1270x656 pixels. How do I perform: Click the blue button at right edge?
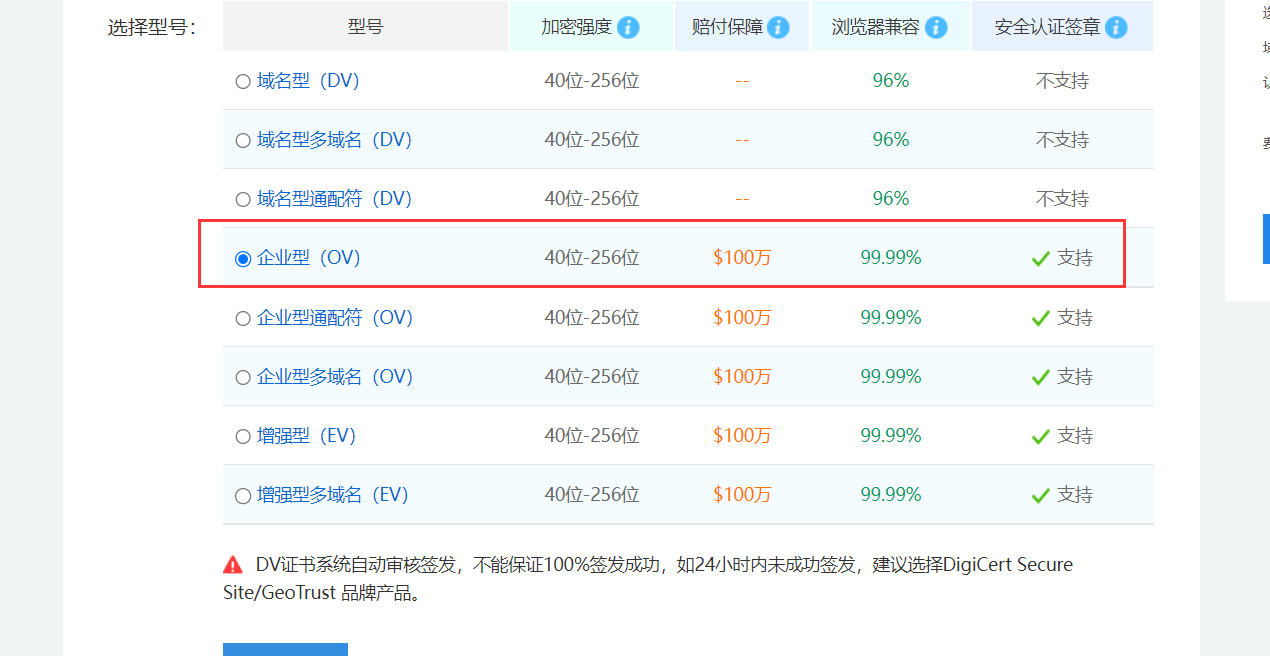pos(1266,239)
